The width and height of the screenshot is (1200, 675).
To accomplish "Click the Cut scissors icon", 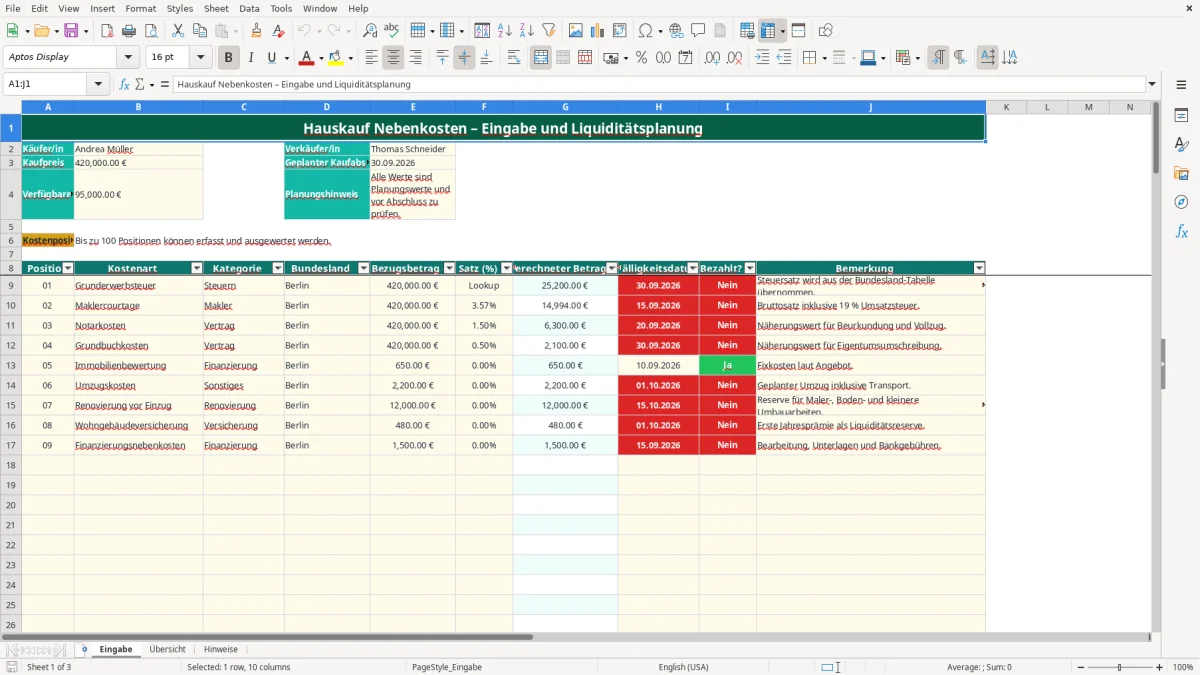I will tap(178, 31).
